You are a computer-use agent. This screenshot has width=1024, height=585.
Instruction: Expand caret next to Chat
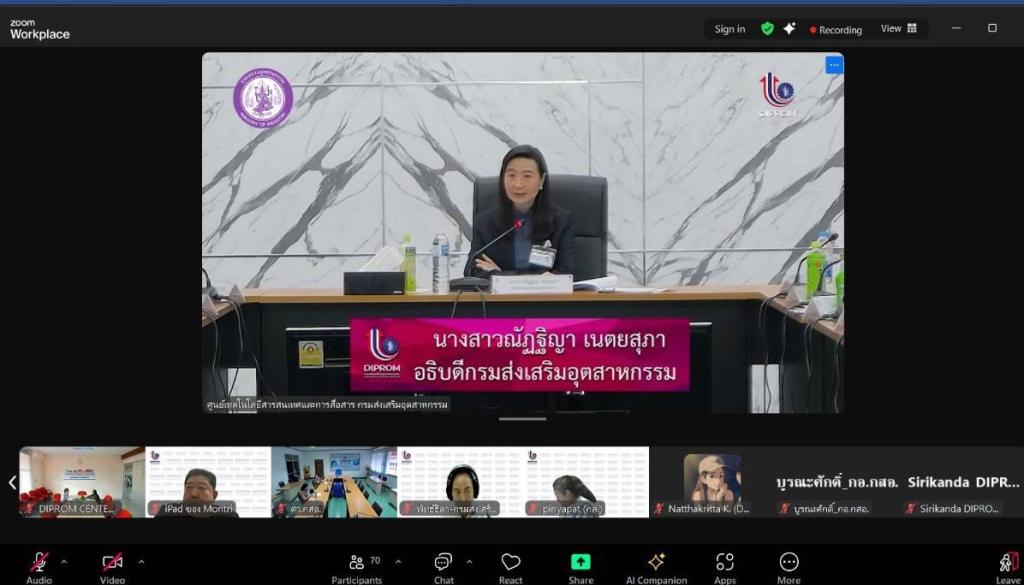pyautogui.click(x=469, y=561)
